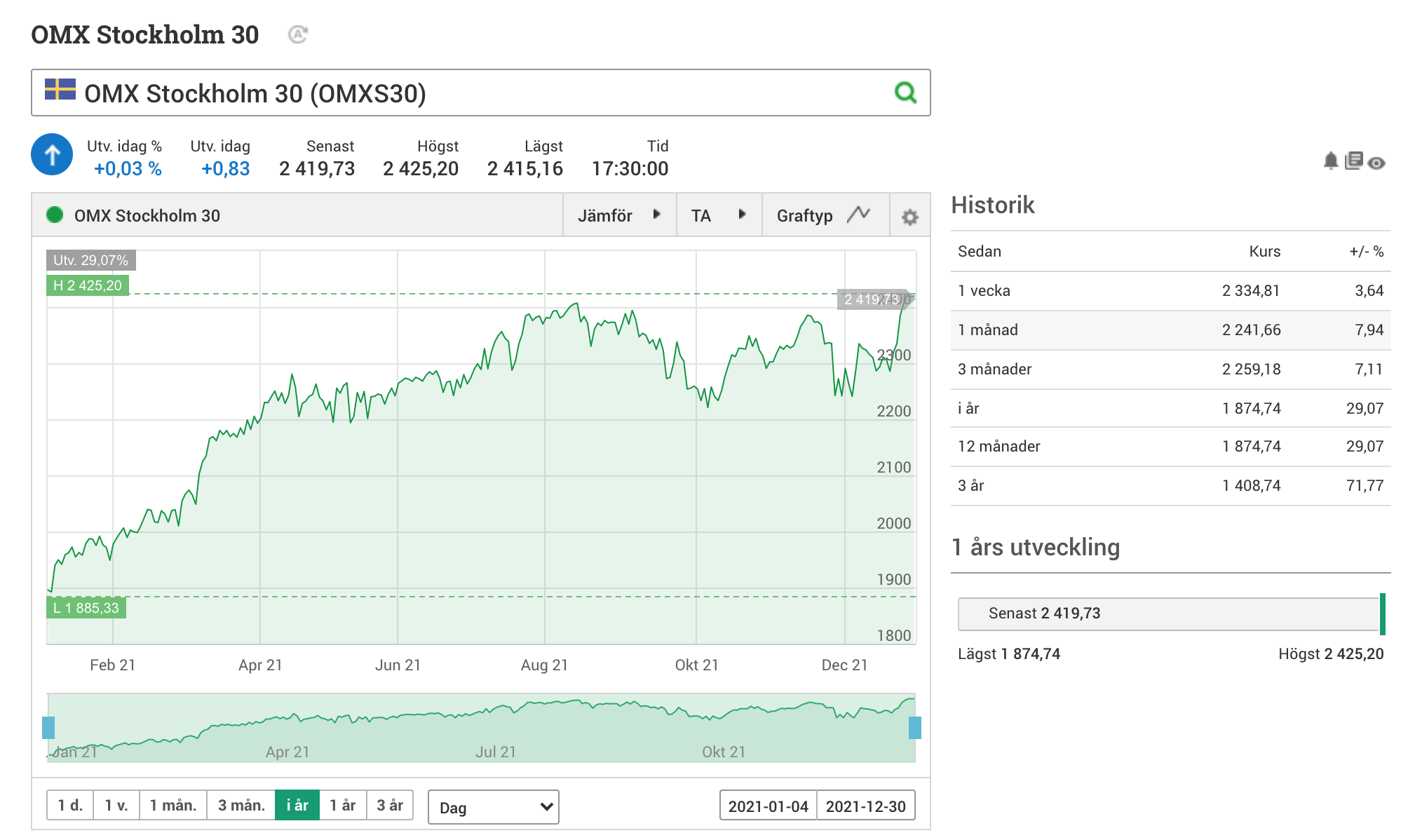Select the 1 v. time range
This screenshot has height=840, width=1415.
(116, 805)
